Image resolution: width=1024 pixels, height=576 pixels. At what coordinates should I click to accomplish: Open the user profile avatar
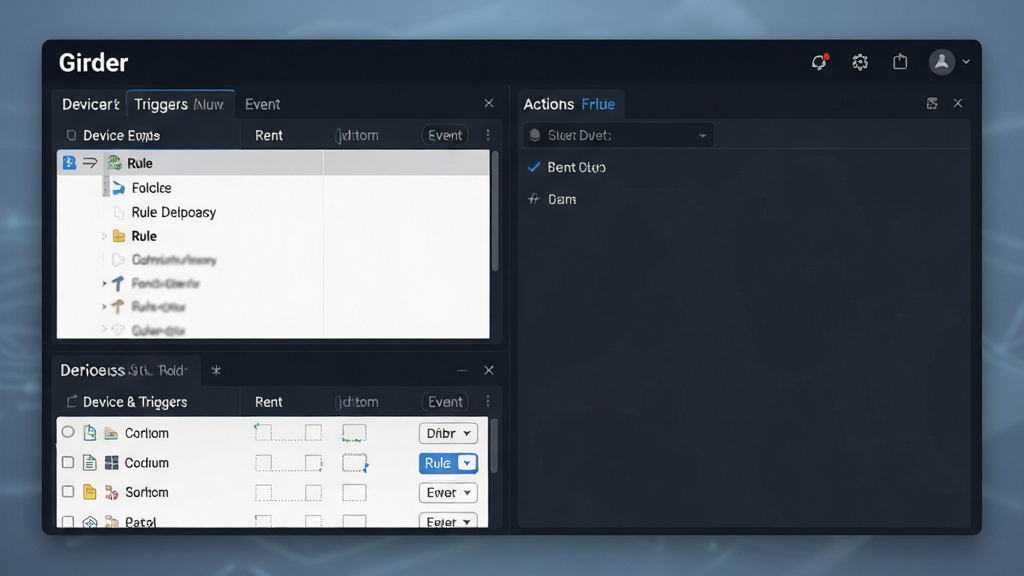[942, 62]
